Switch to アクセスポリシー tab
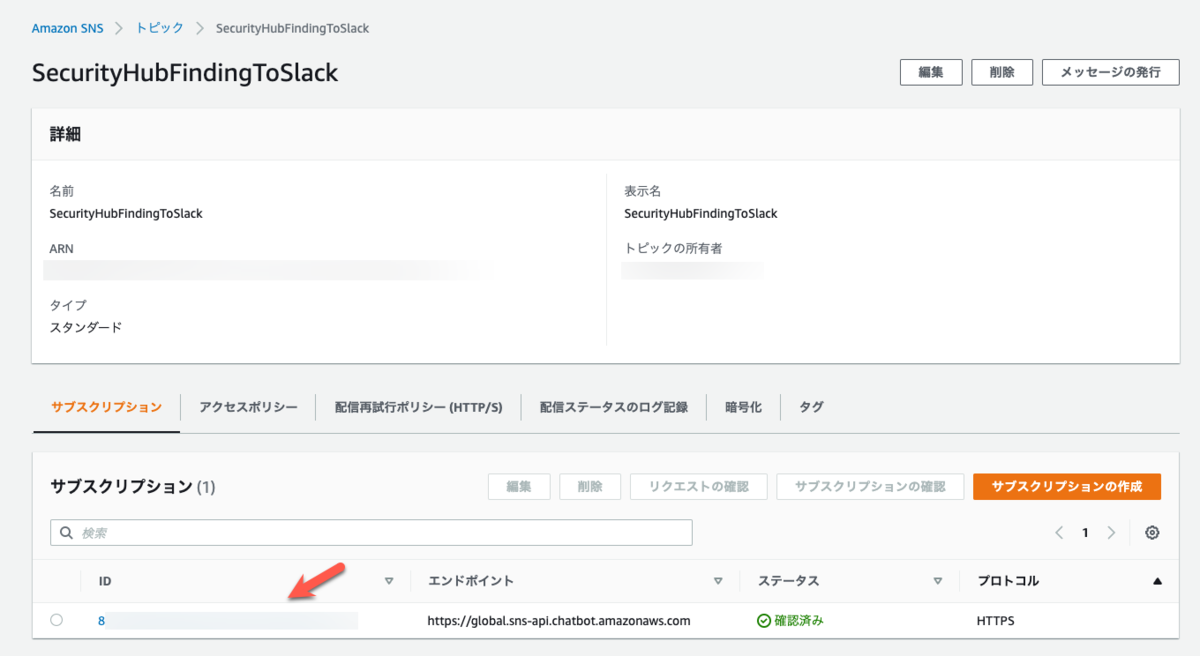This screenshot has height=656, width=1200. coord(248,407)
